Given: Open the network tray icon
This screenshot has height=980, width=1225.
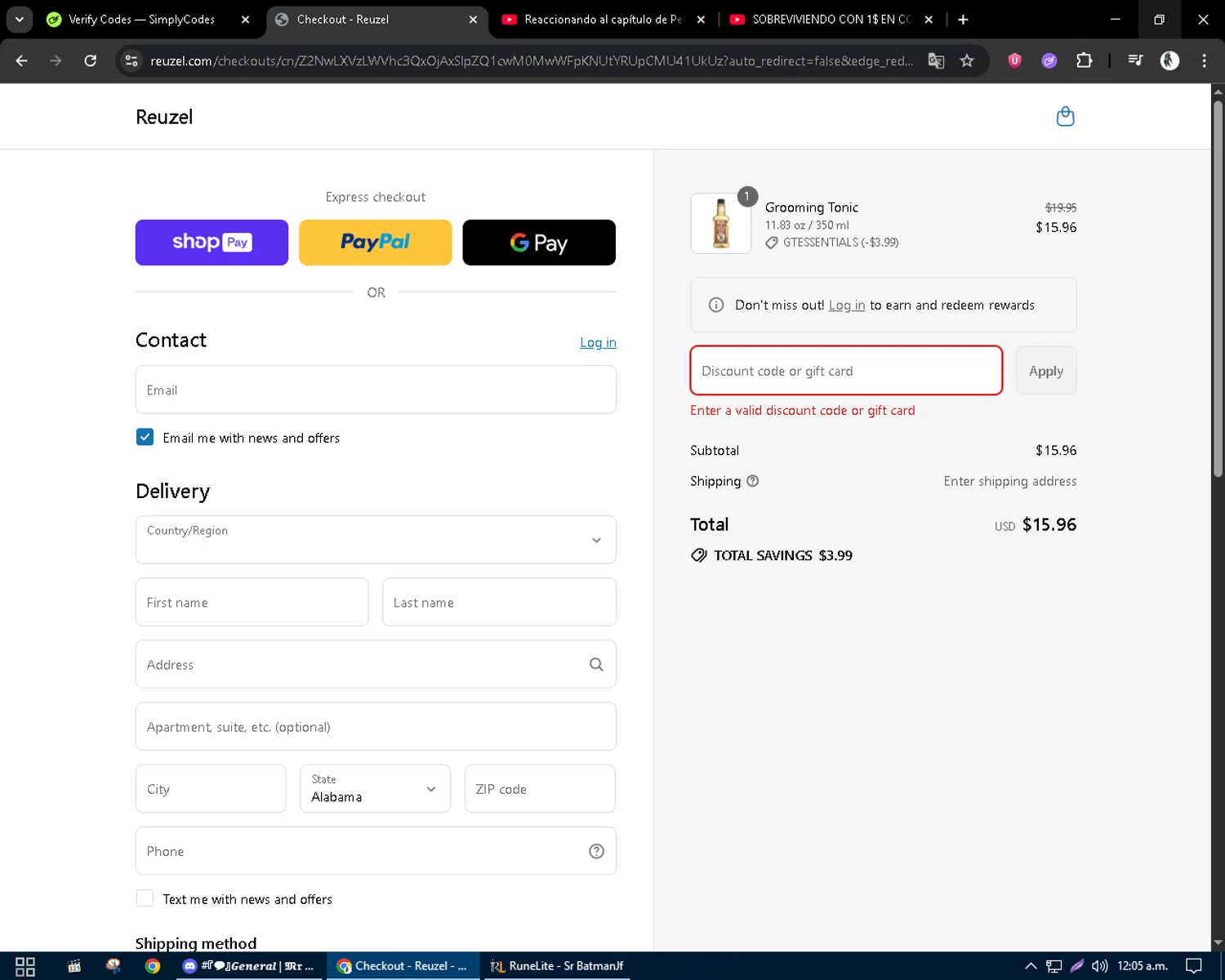Looking at the screenshot, I should (1053, 966).
